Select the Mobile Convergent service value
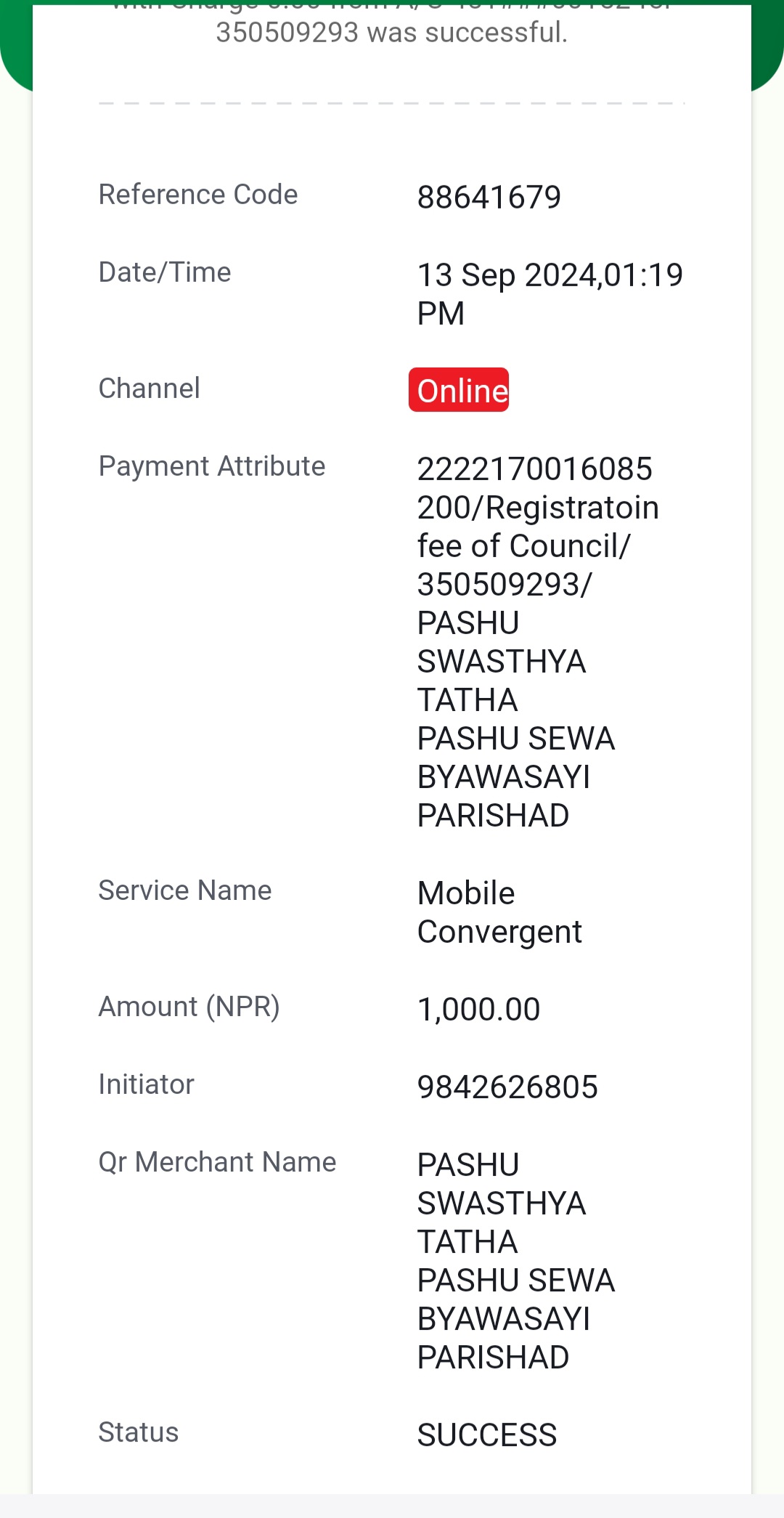Image resolution: width=784 pixels, height=1518 pixels. pyautogui.click(x=499, y=912)
